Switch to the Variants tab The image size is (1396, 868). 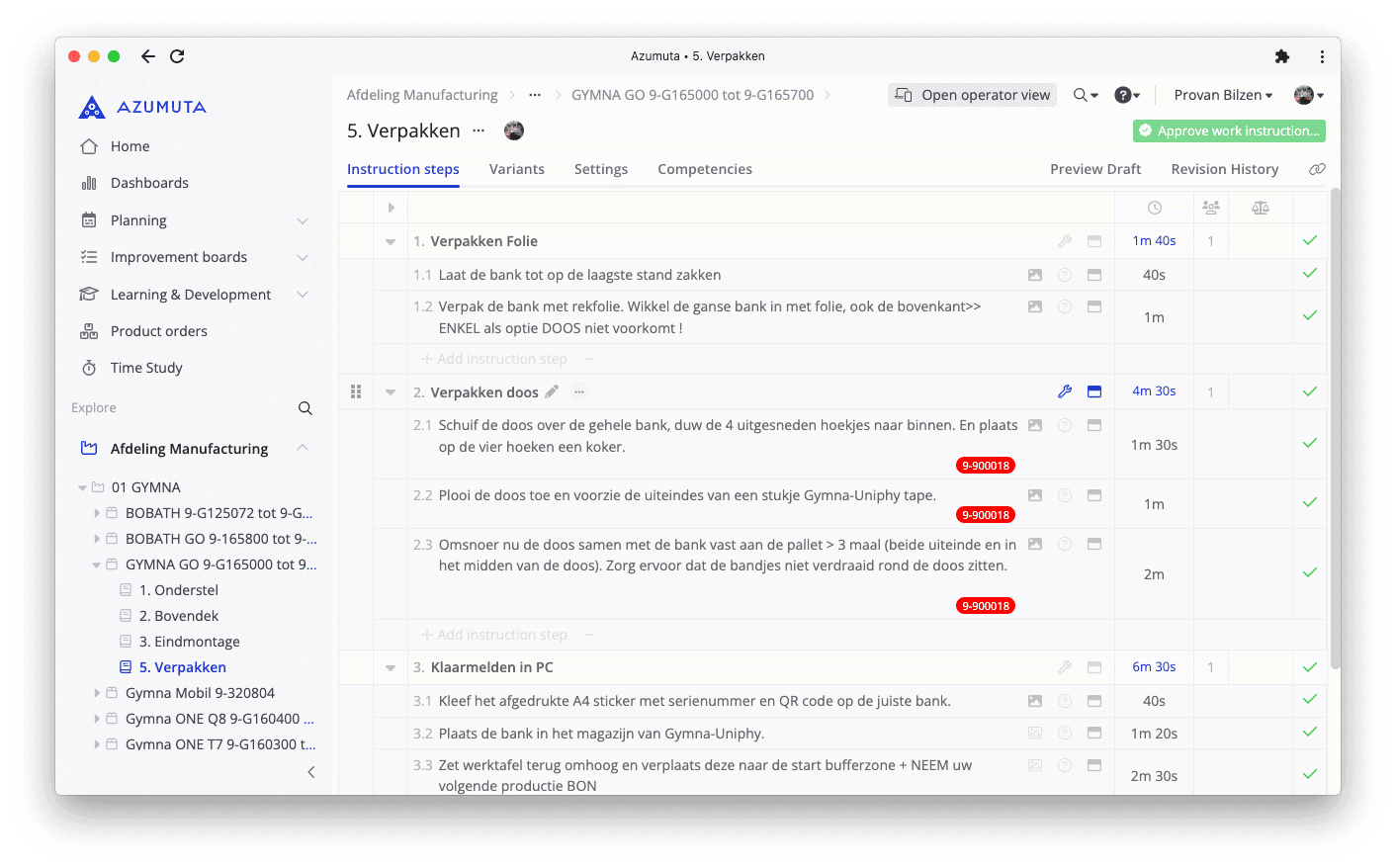click(x=516, y=169)
